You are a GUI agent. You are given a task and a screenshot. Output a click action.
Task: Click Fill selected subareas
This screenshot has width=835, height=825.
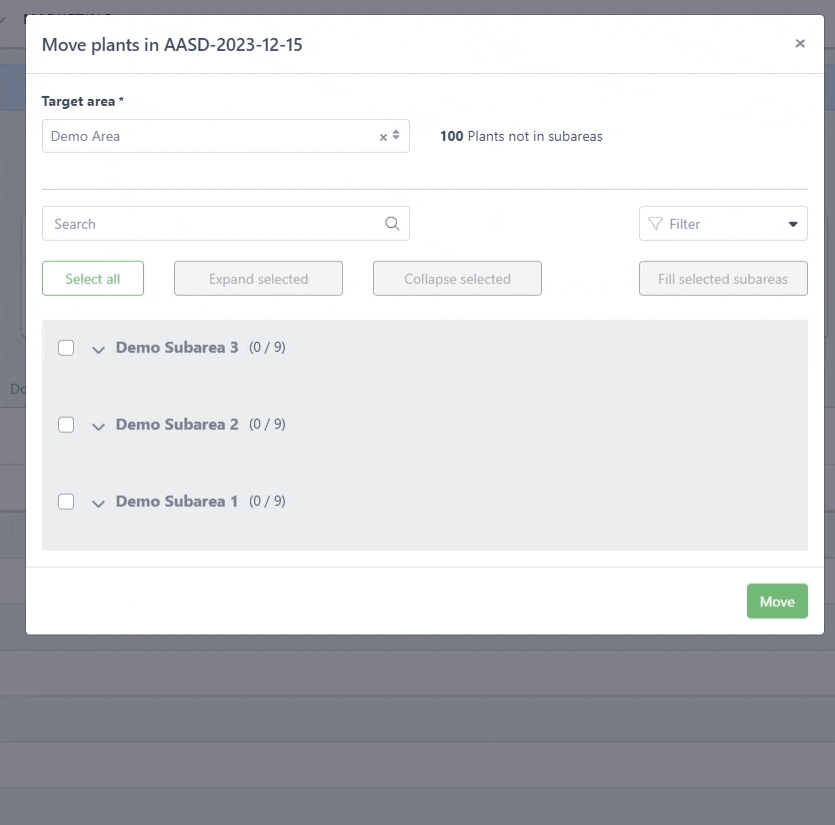723,279
